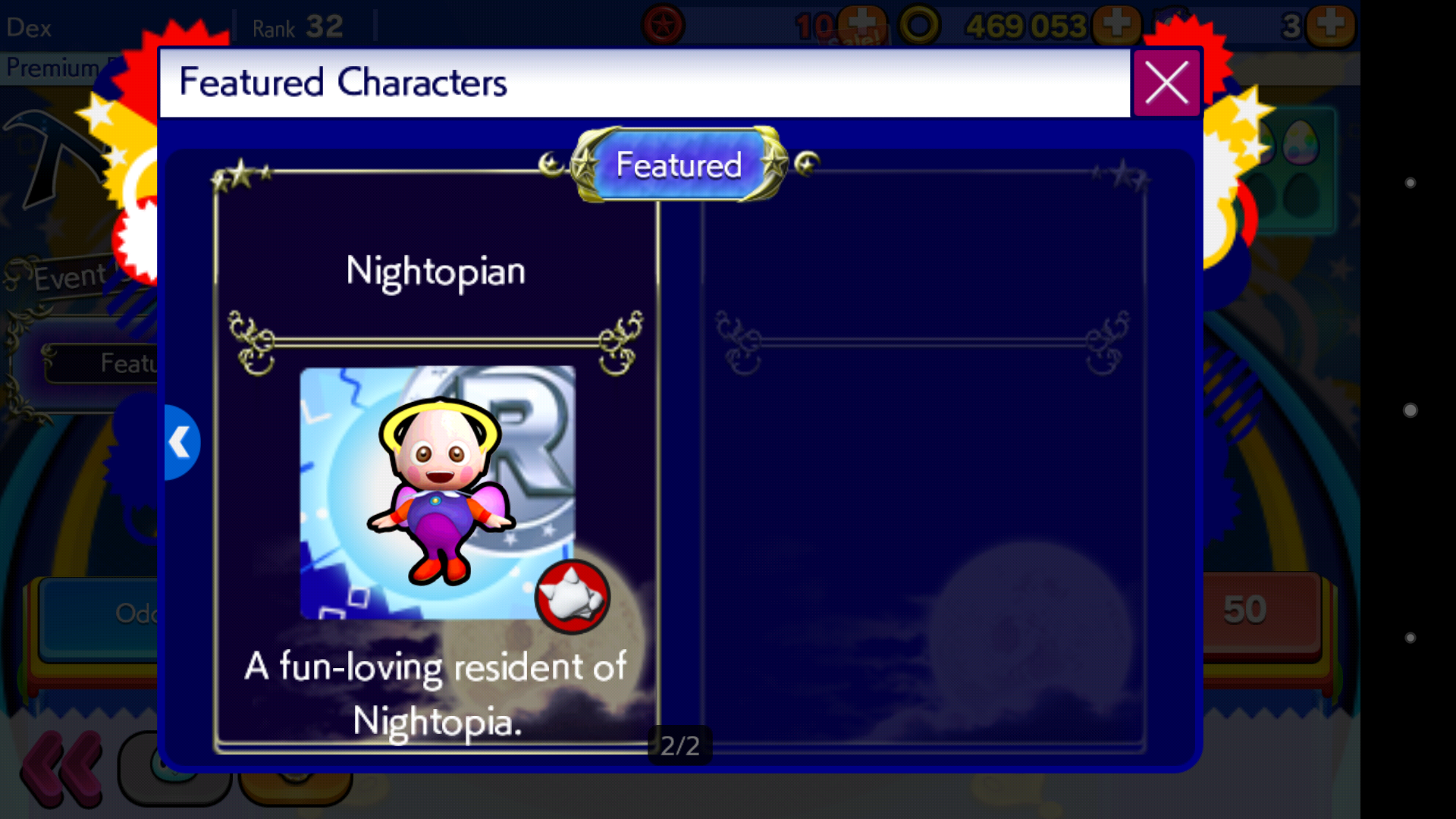Tap the 50 cost button
The width and height of the screenshot is (1456, 819).
point(1262,610)
